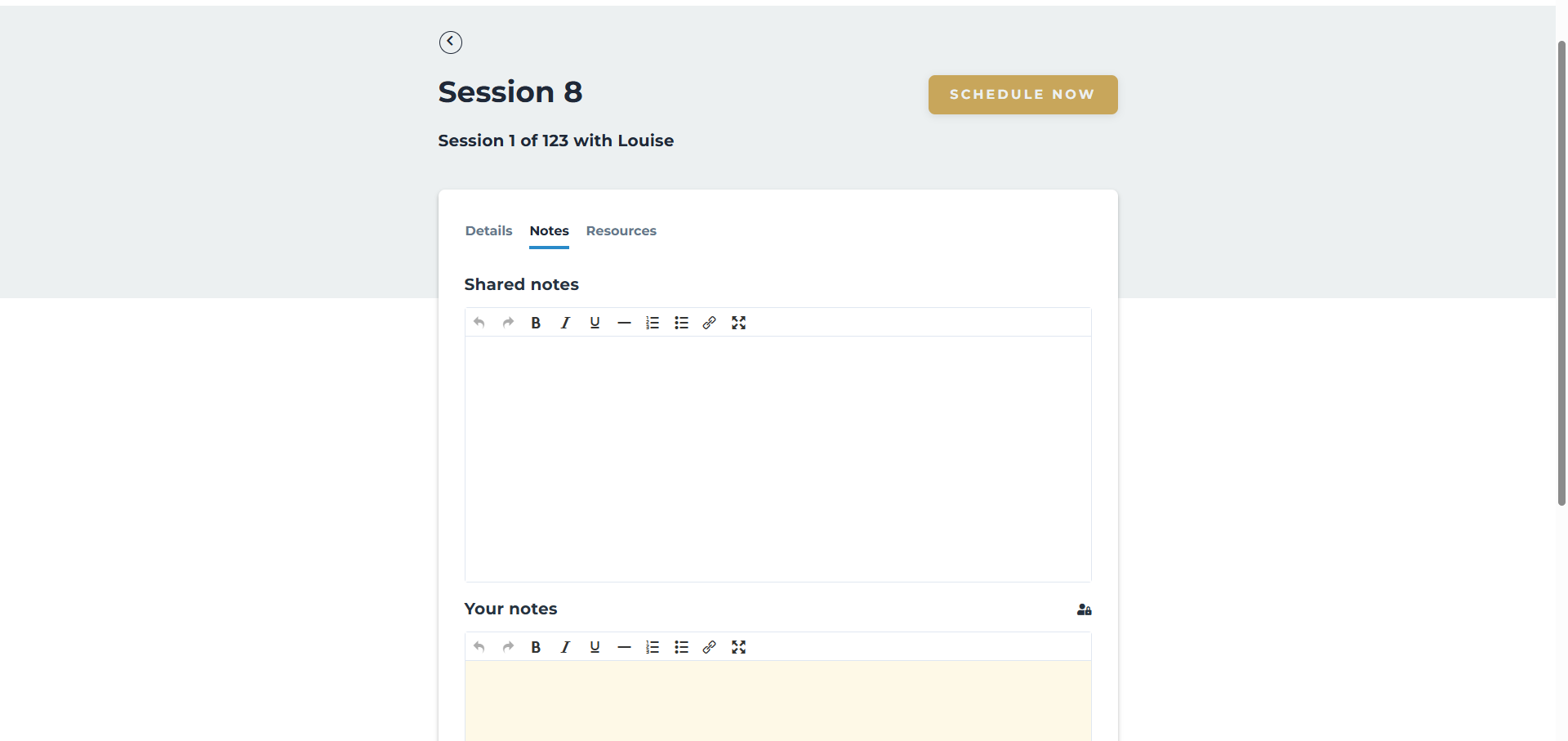
Task: Undo last change in Shared notes
Action: (x=479, y=323)
